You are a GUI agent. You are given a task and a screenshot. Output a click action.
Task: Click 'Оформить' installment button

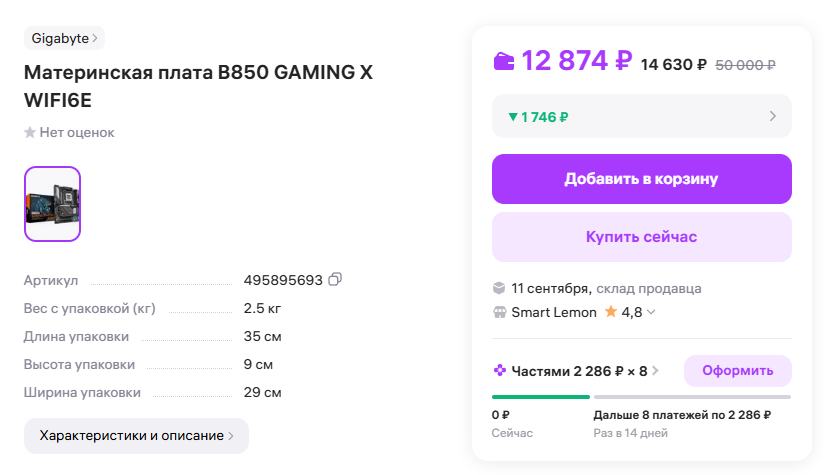737,371
